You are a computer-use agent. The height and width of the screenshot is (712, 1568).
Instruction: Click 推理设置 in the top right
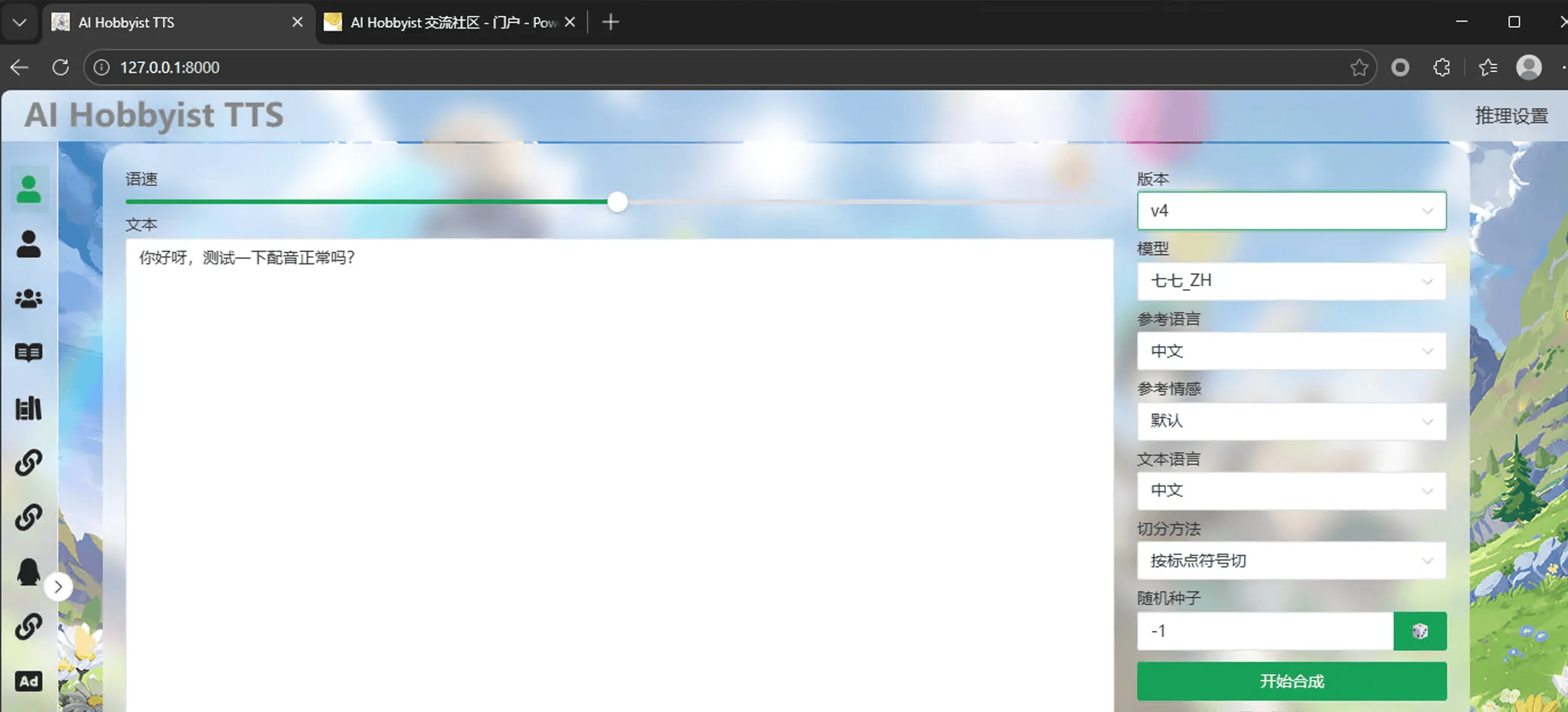pyautogui.click(x=1511, y=116)
